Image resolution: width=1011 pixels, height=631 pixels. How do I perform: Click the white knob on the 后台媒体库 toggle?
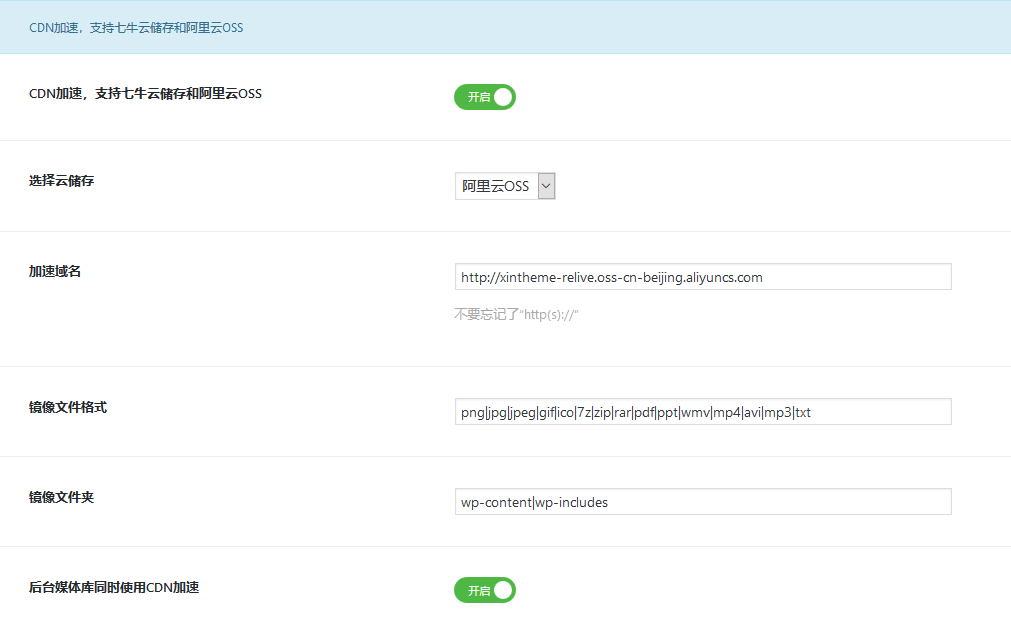(x=502, y=590)
